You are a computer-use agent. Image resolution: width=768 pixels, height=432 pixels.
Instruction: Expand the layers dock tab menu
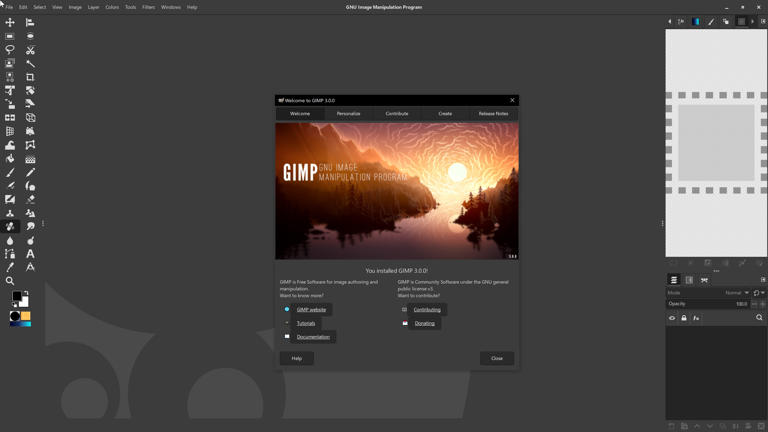point(762,280)
